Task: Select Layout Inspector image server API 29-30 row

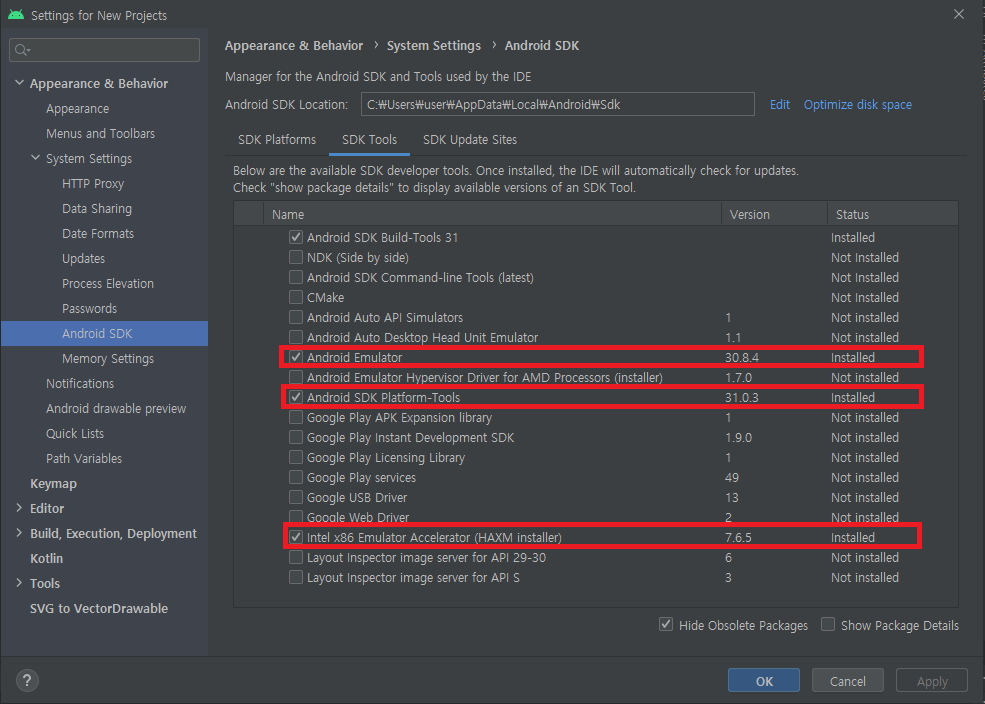Action: pos(596,558)
